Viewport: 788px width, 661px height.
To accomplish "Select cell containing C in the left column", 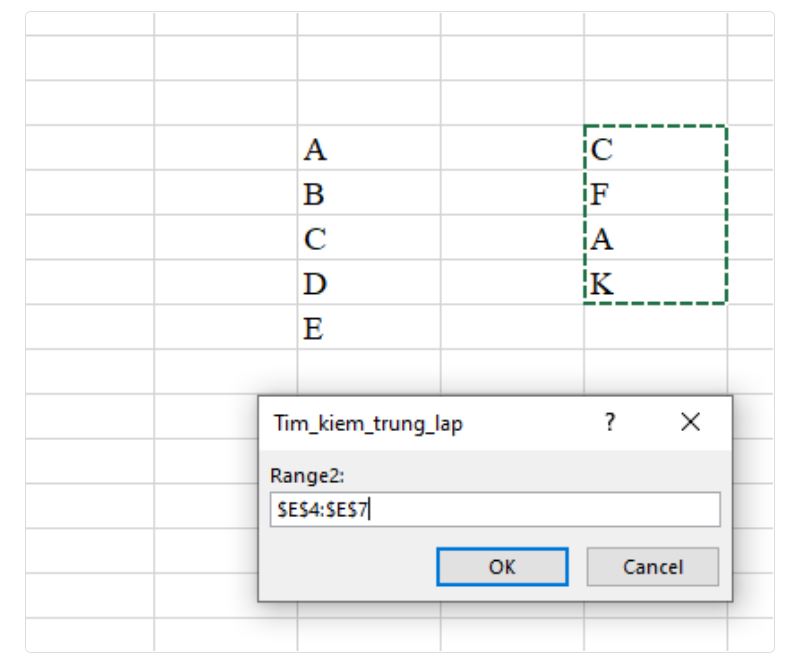I will [x=368, y=238].
